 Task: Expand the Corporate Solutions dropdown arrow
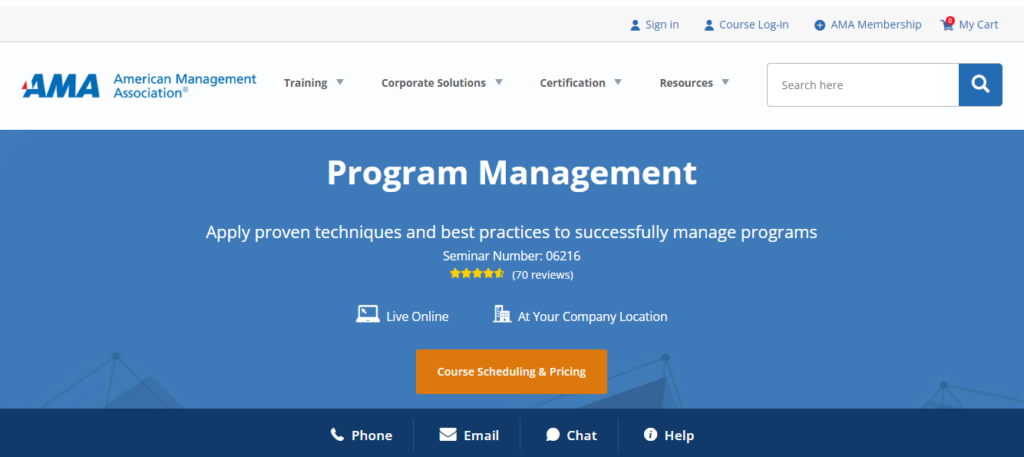point(498,82)
